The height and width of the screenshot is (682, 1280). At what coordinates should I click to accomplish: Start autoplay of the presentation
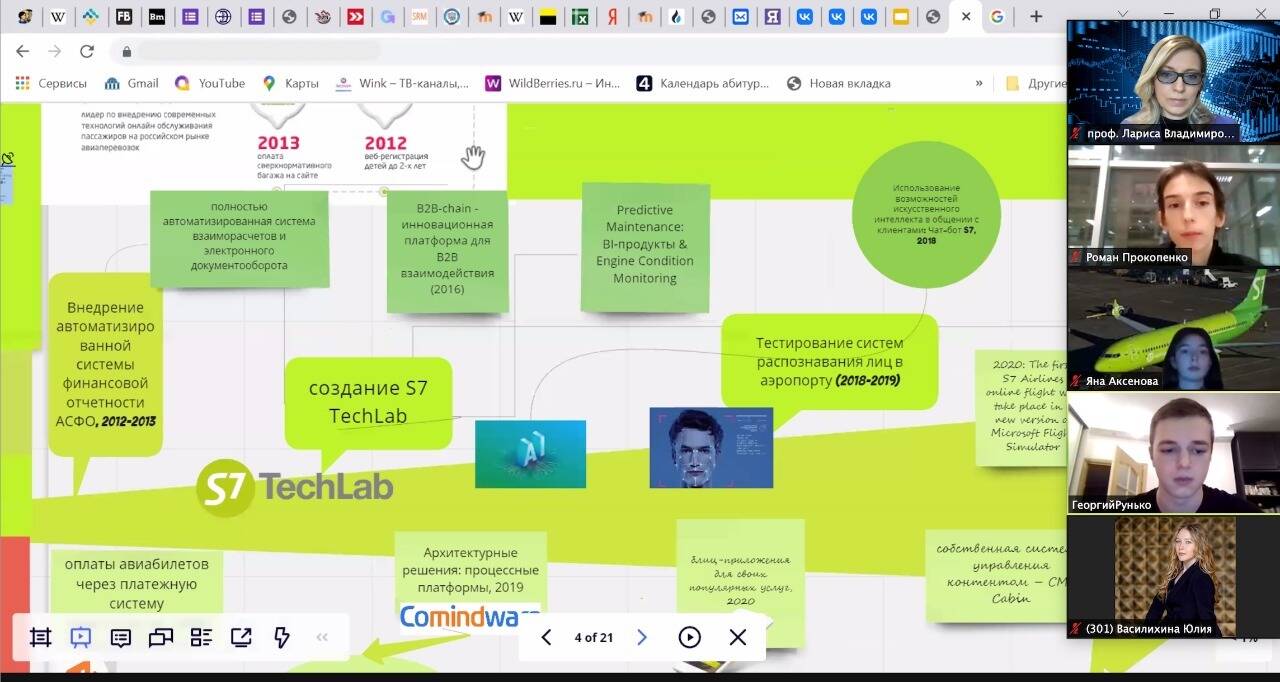tap(689, 637)
